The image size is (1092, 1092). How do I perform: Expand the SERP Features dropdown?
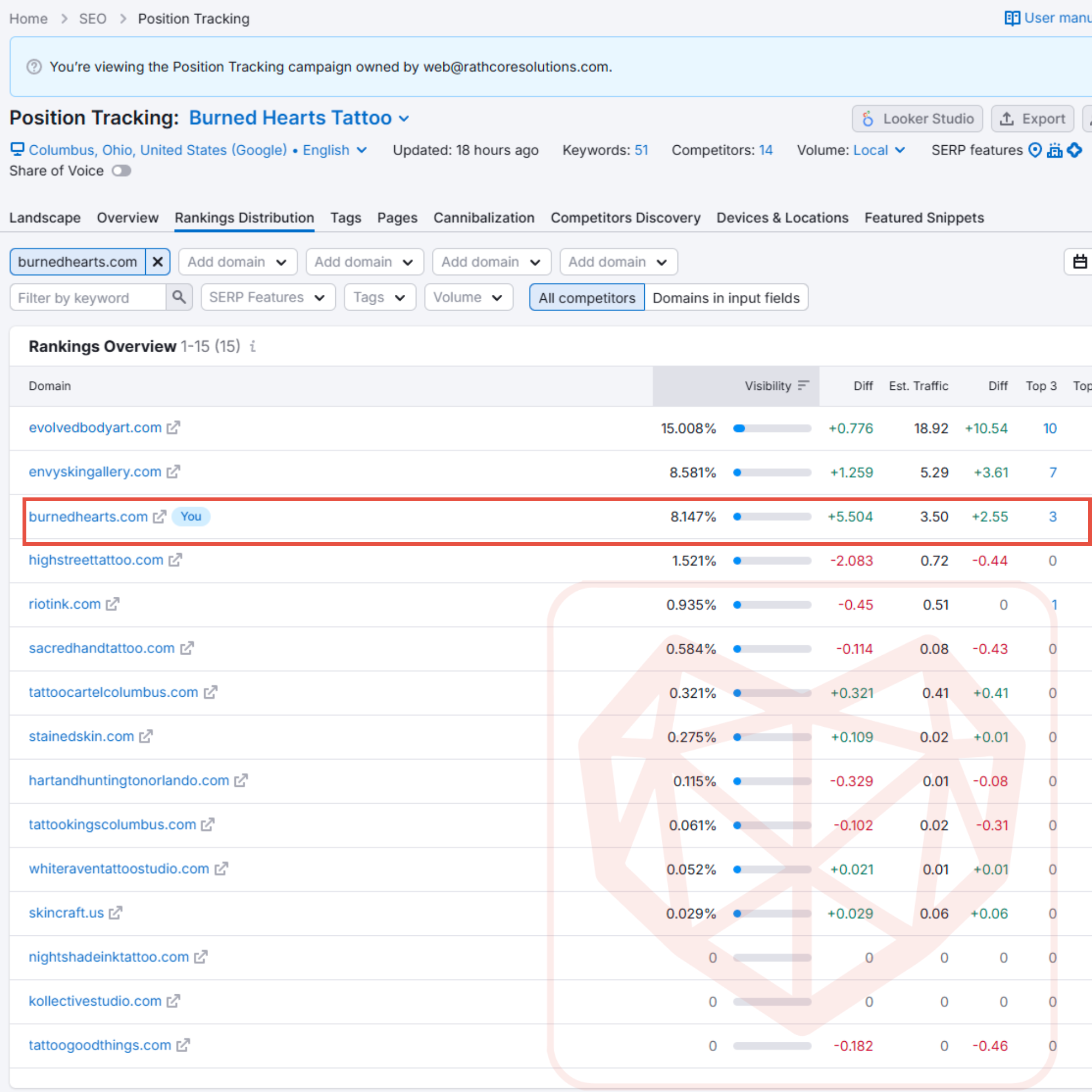point(268,298)
